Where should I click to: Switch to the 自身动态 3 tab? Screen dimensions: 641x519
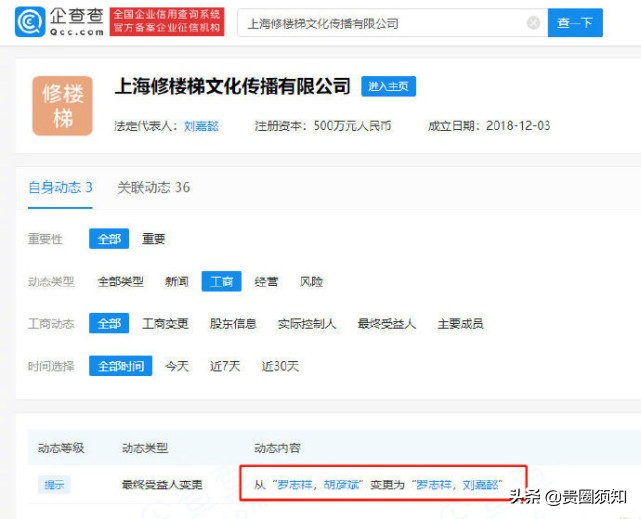tap(60, 188)
